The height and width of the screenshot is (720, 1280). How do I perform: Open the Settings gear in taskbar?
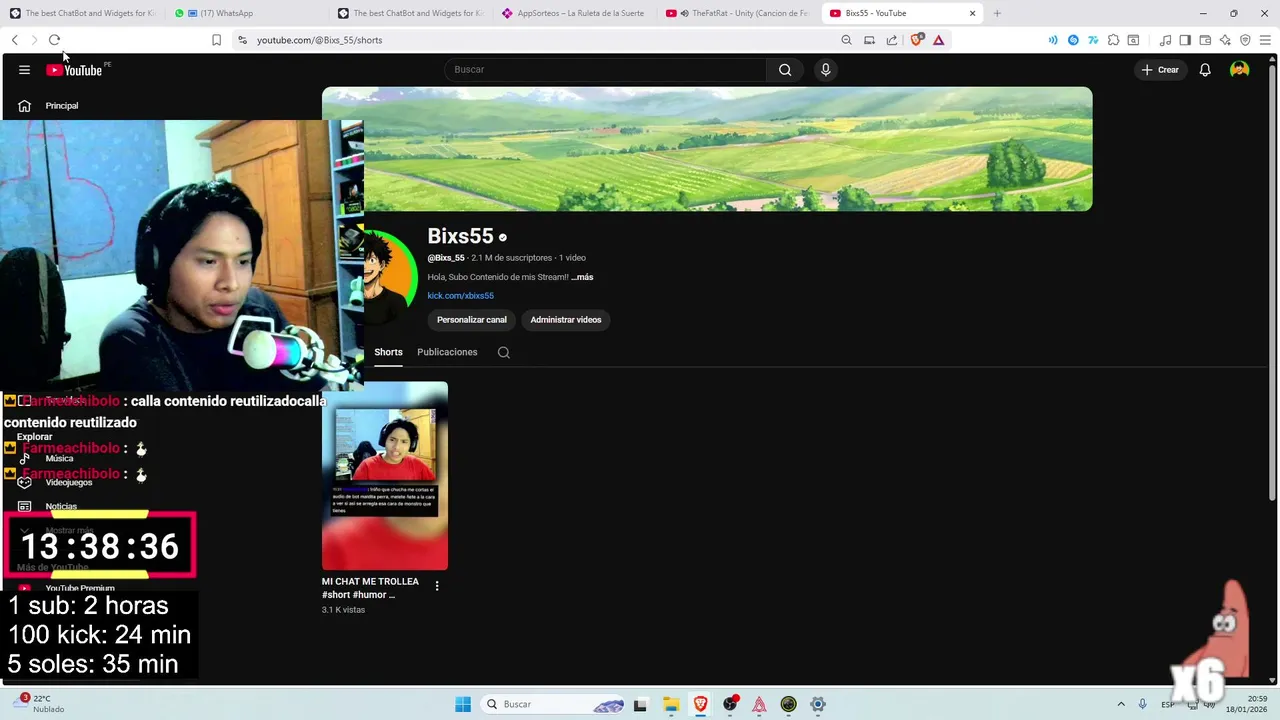coord(818,704)
